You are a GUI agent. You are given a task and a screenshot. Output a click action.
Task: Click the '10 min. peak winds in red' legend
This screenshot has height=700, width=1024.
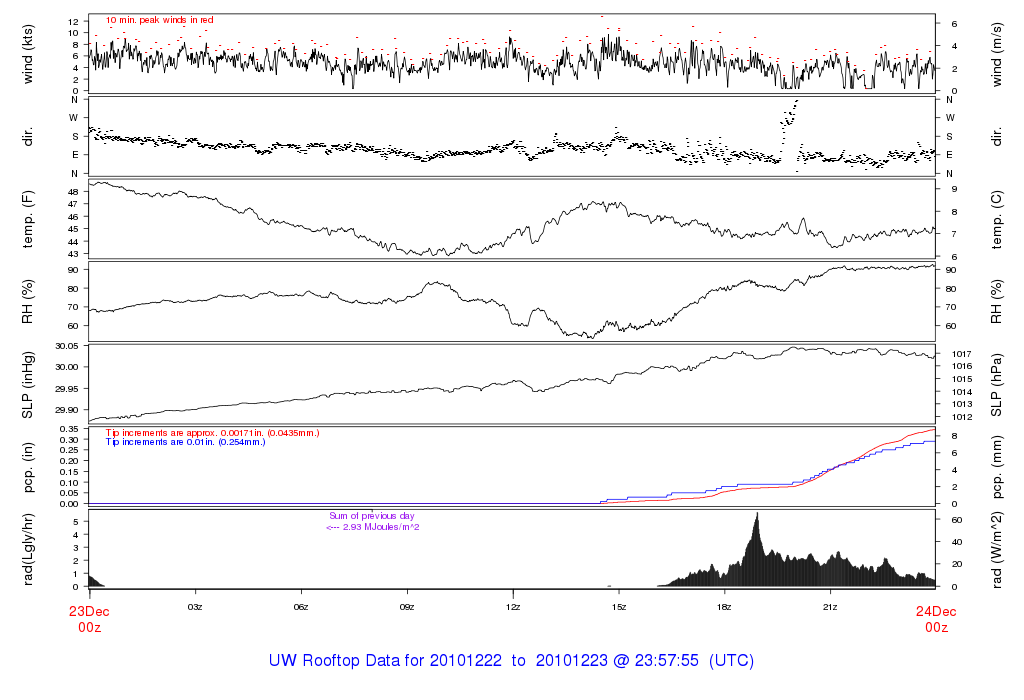click(x=159, y=19)
